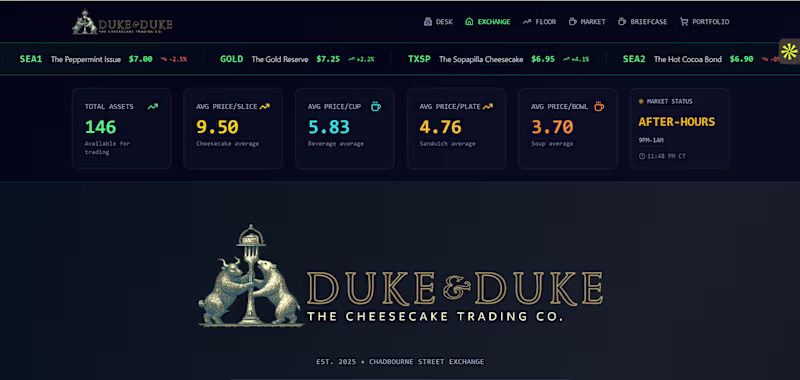Click The Peppermint Issue ticker name

pos(86,59)
